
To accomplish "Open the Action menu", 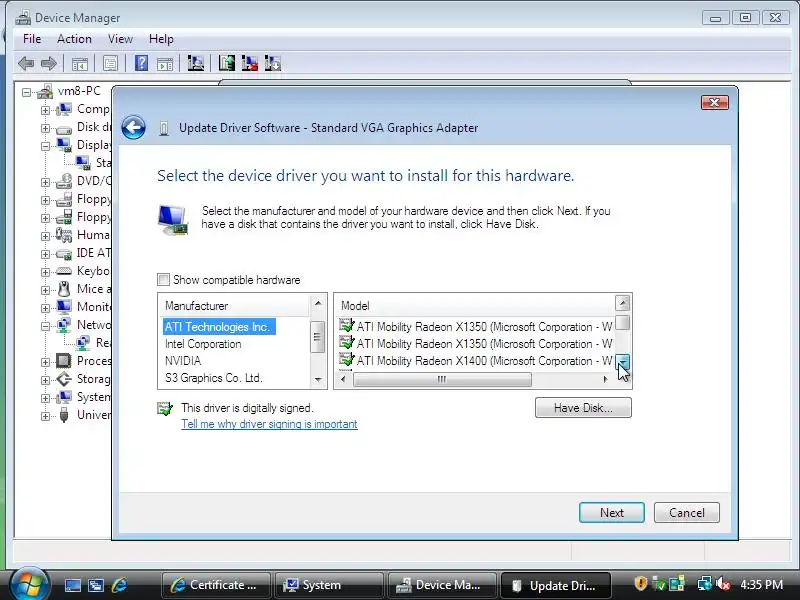I will coord(74,39).
